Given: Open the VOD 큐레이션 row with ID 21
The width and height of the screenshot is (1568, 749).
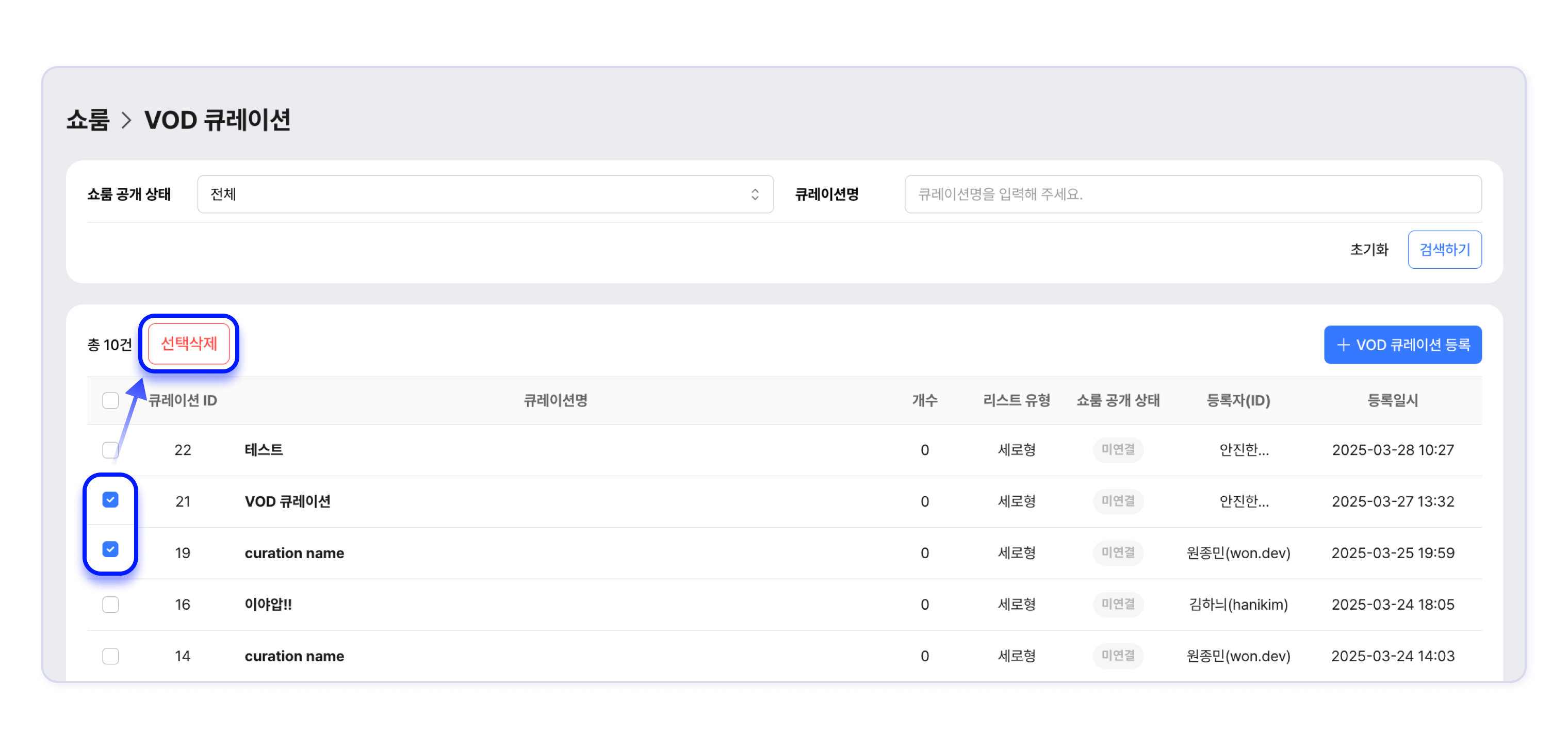Looking at the screenshot, I should [287, 502].
